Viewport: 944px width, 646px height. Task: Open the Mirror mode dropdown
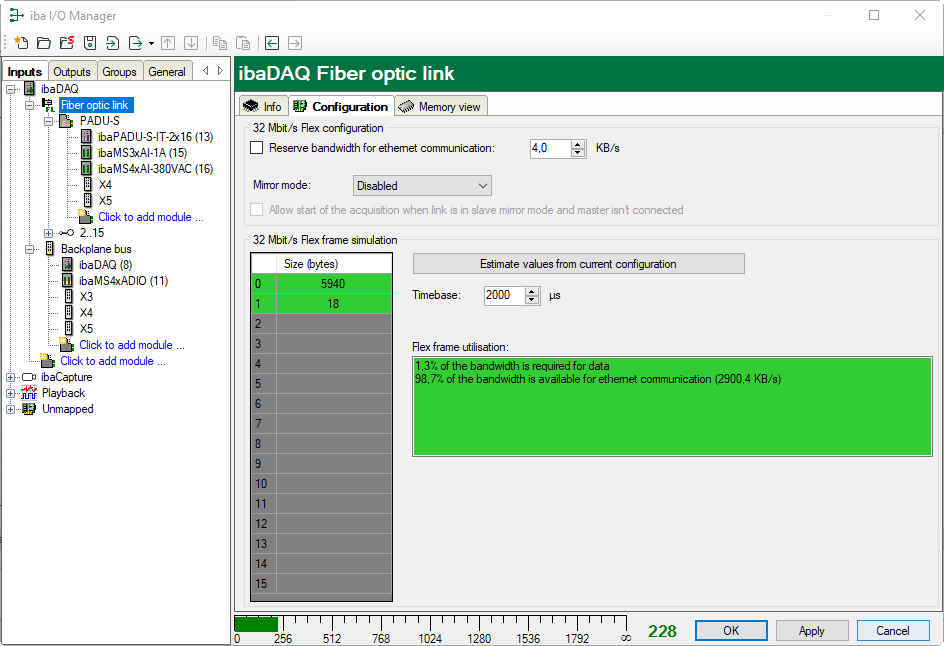422,186
